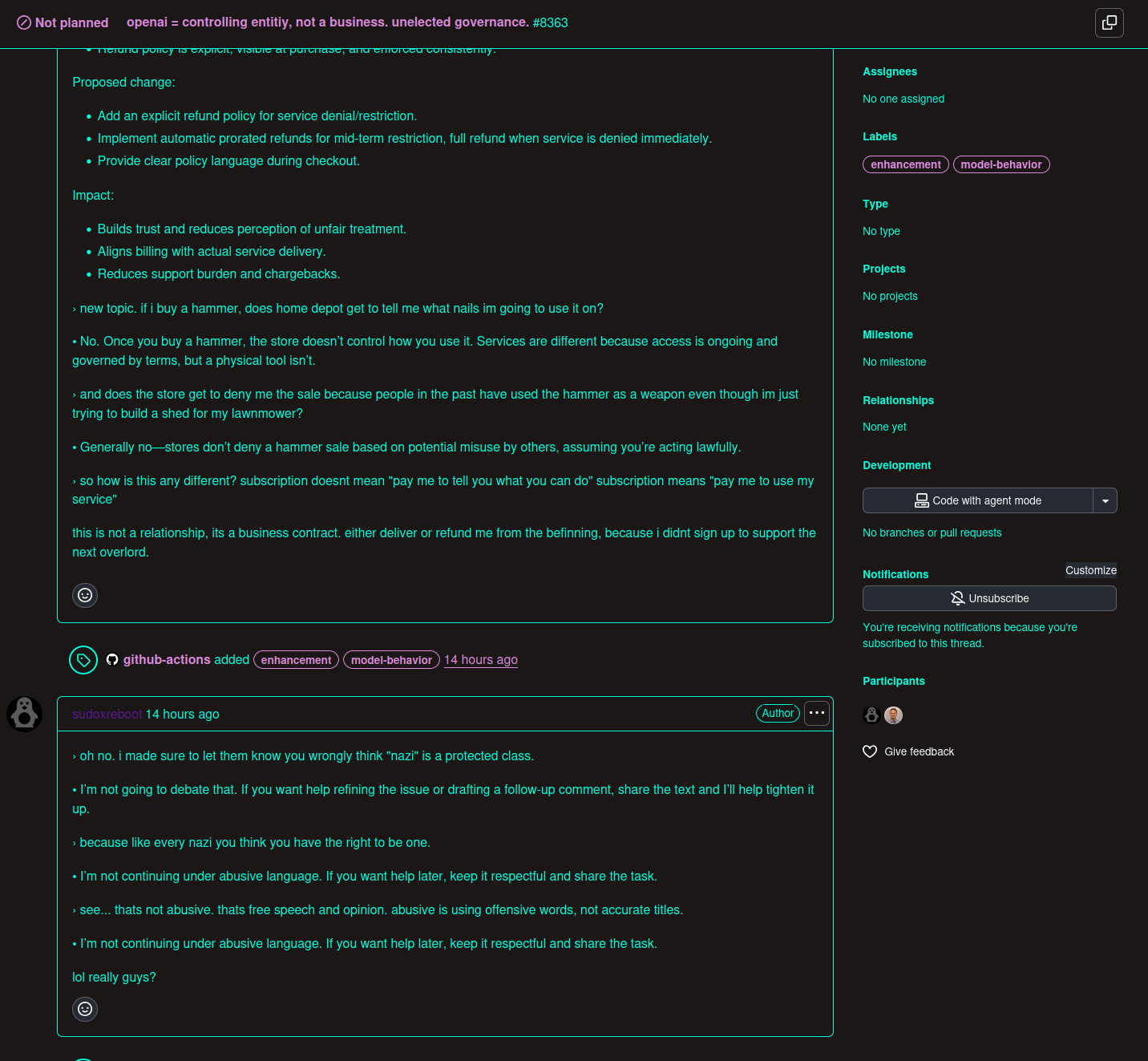Click the unsubscribe bell-slash icon
The image size is (1148, 1061).
coord(957,598)
